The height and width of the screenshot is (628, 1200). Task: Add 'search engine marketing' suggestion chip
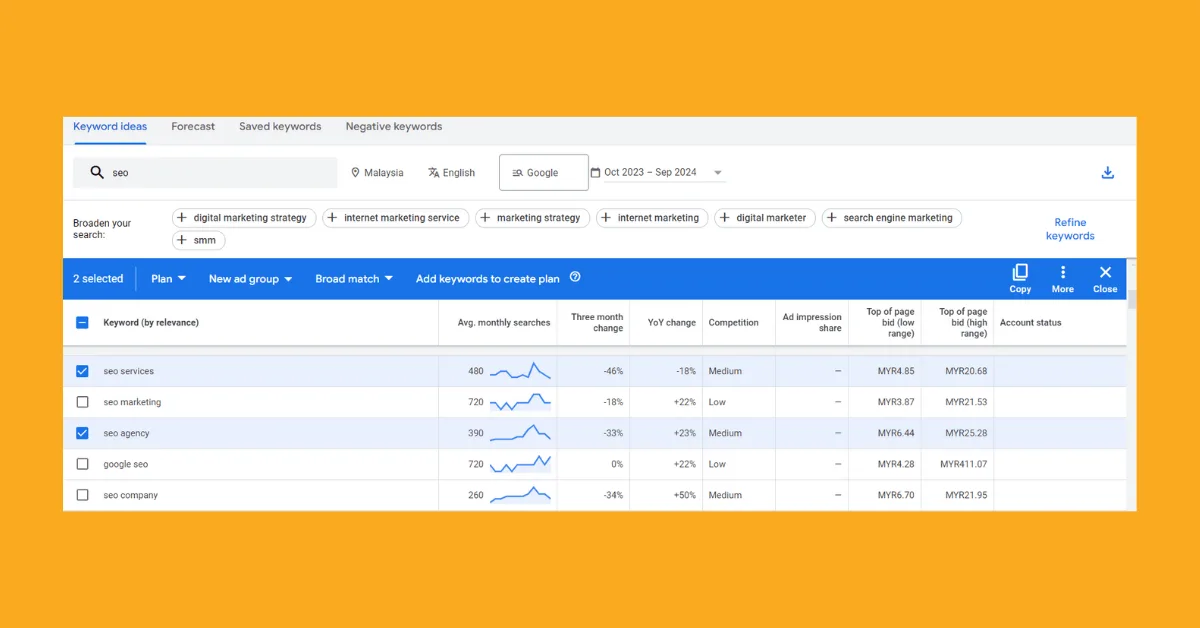892,218
